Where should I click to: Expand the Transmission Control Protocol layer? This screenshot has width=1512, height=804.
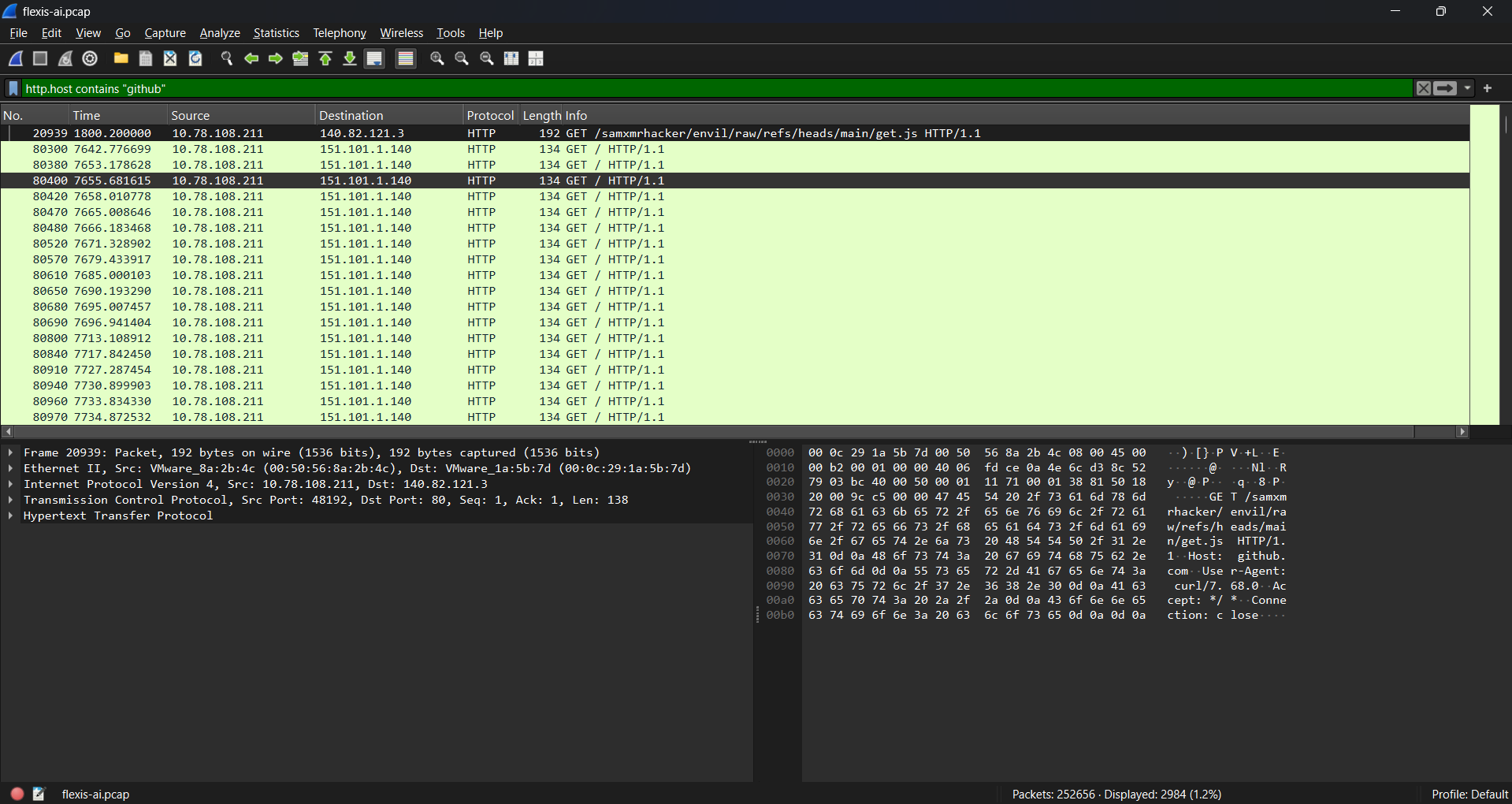pos(10,500)
